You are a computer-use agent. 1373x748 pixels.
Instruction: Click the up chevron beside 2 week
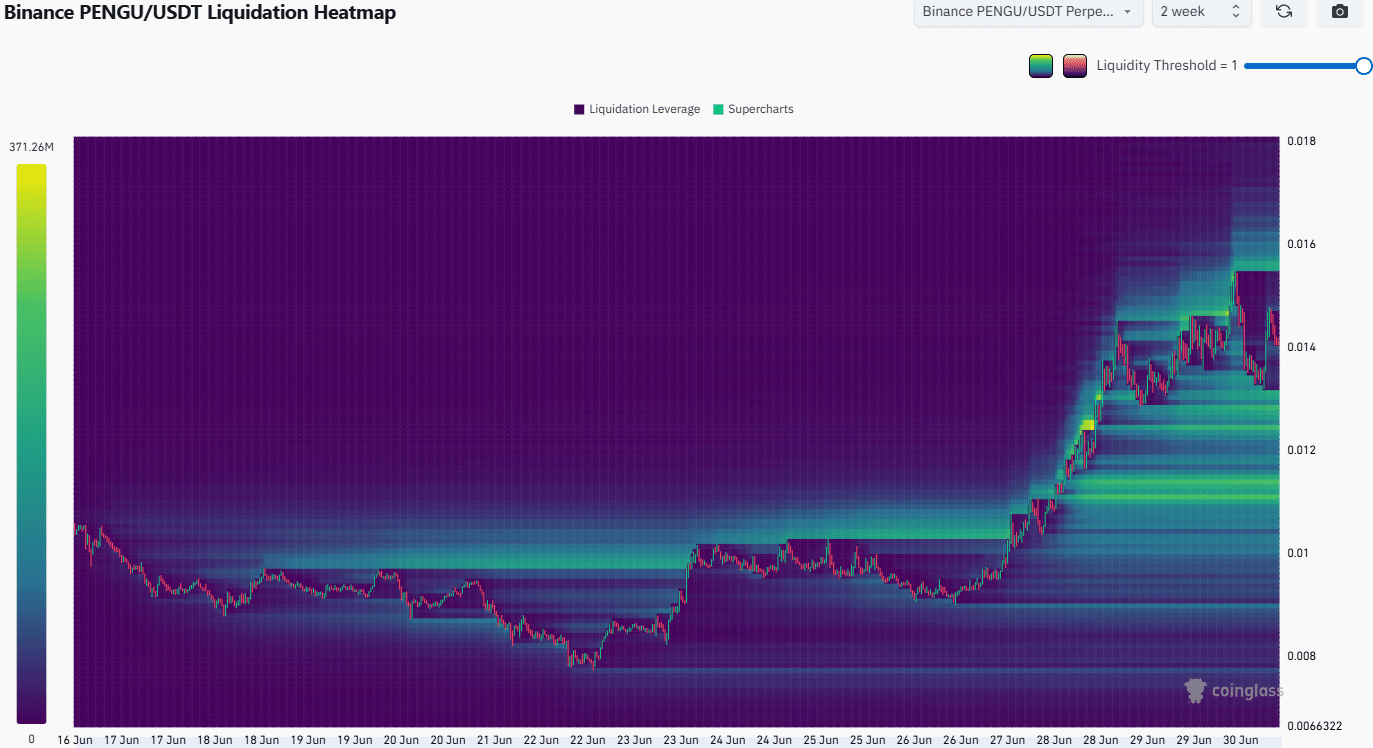coord(1237,7)
